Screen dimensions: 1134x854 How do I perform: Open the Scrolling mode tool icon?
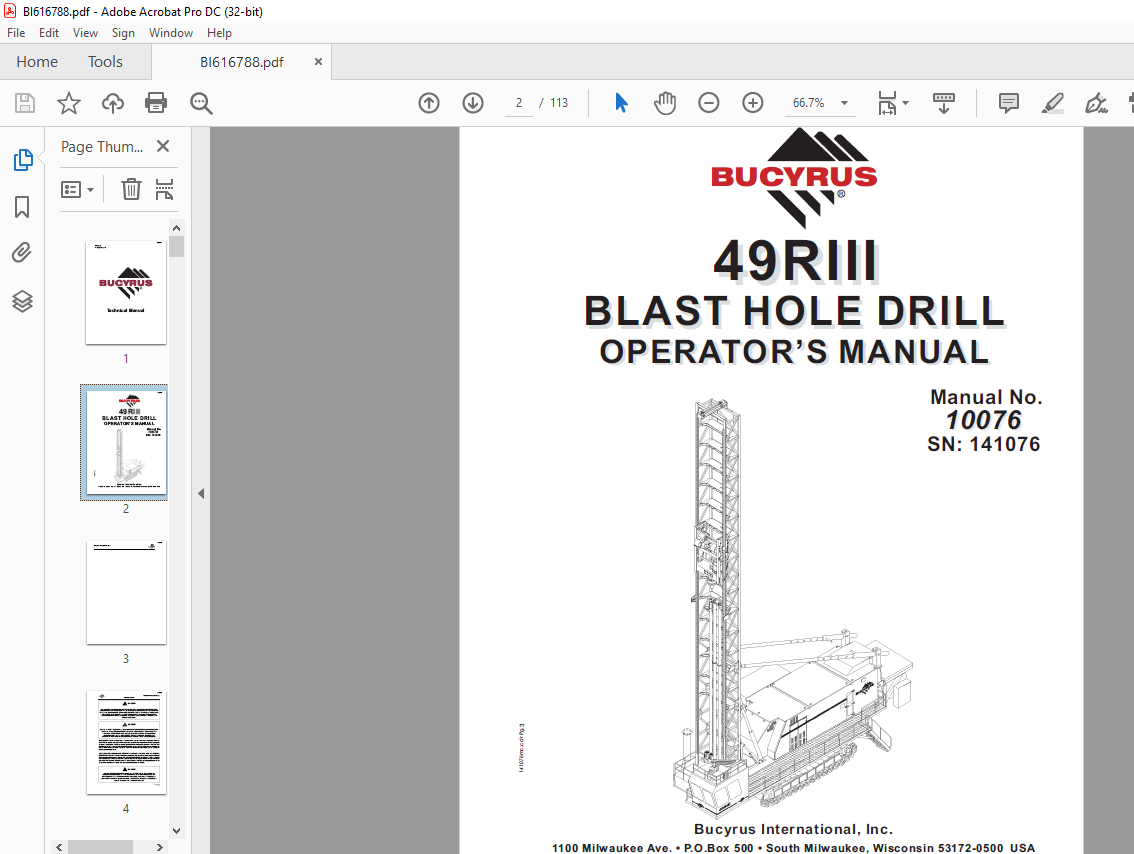tap(944, 103)
